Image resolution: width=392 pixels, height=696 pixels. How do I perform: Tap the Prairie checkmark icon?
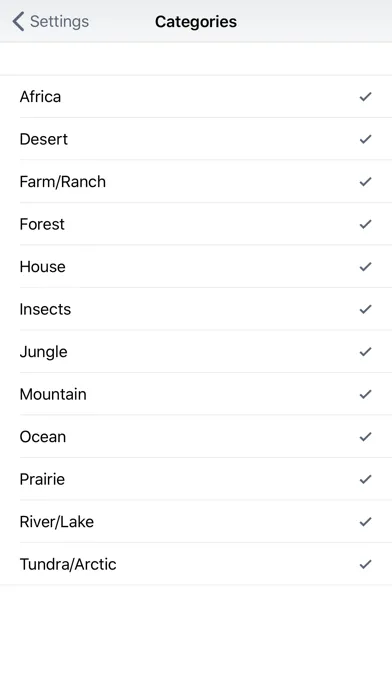pyautogui.click(x=365, y=479)
